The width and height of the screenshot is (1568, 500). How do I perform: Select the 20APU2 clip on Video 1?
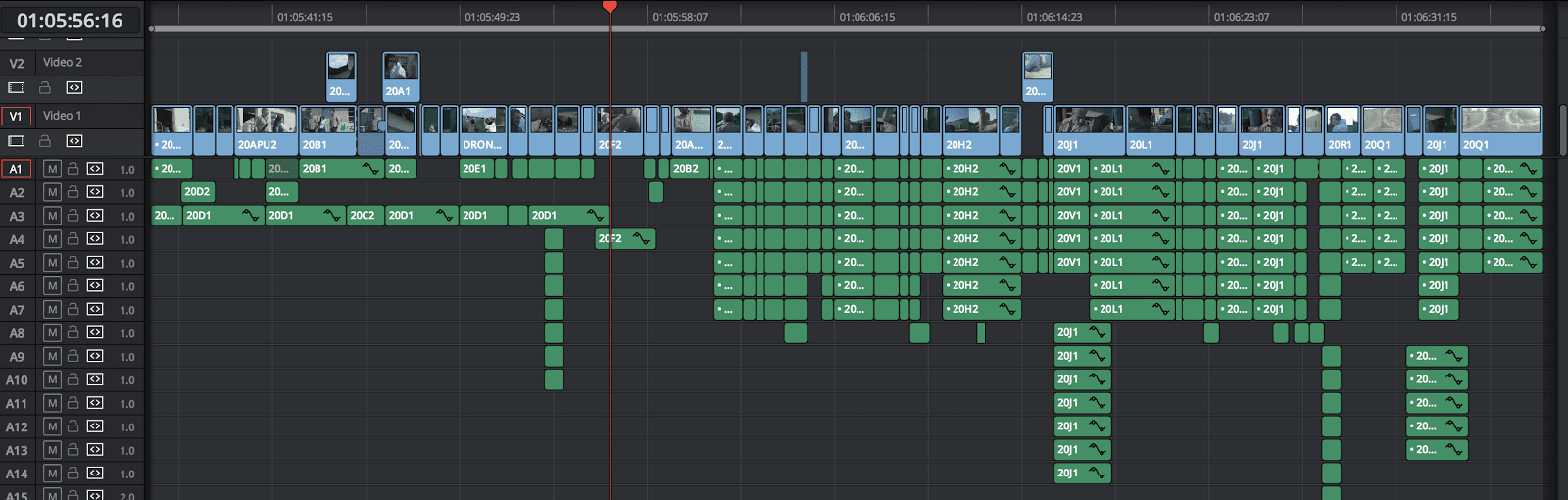point(267,131)
